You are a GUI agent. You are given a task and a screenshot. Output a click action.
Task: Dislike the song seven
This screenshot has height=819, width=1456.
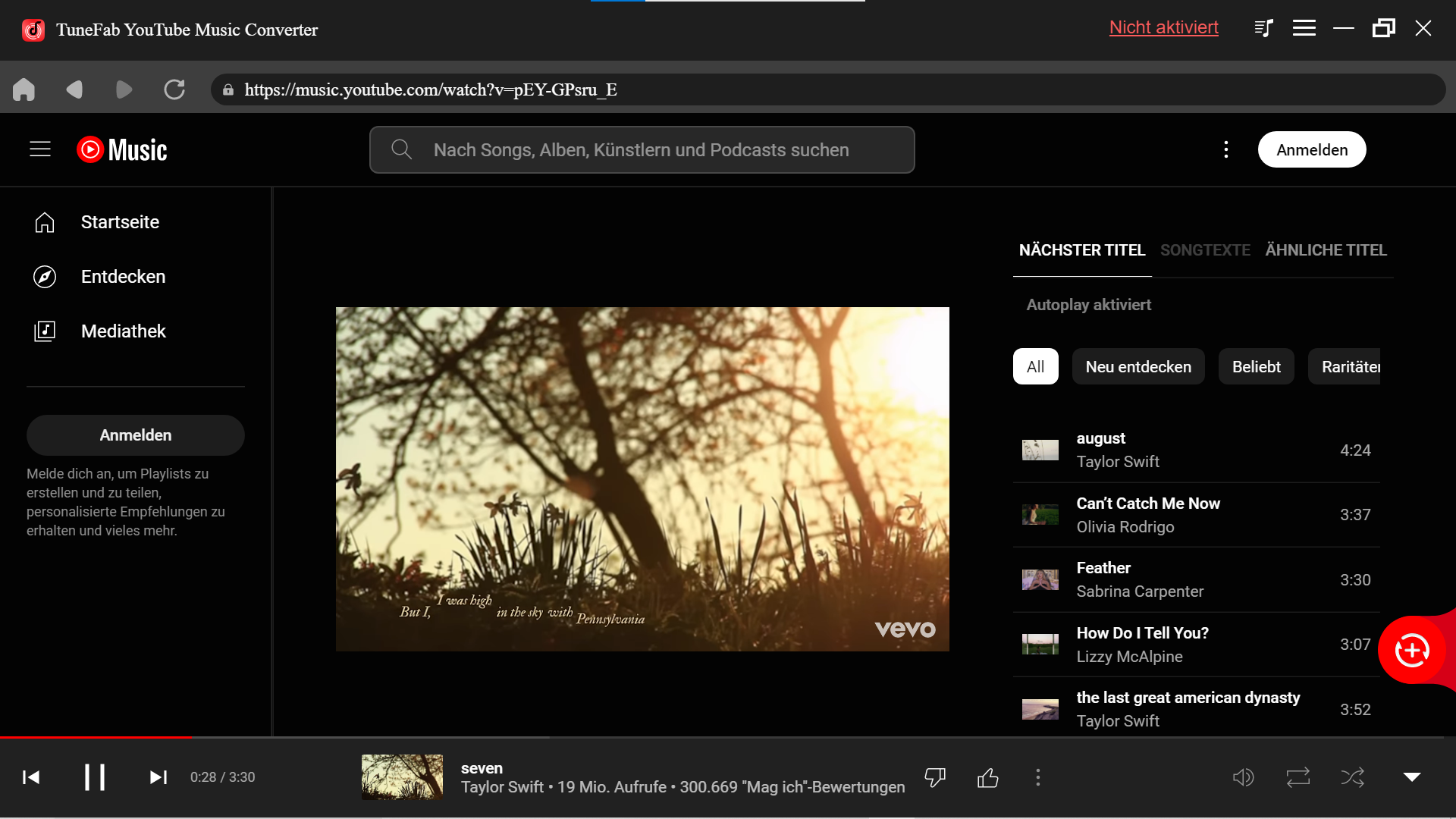point(935,777)
